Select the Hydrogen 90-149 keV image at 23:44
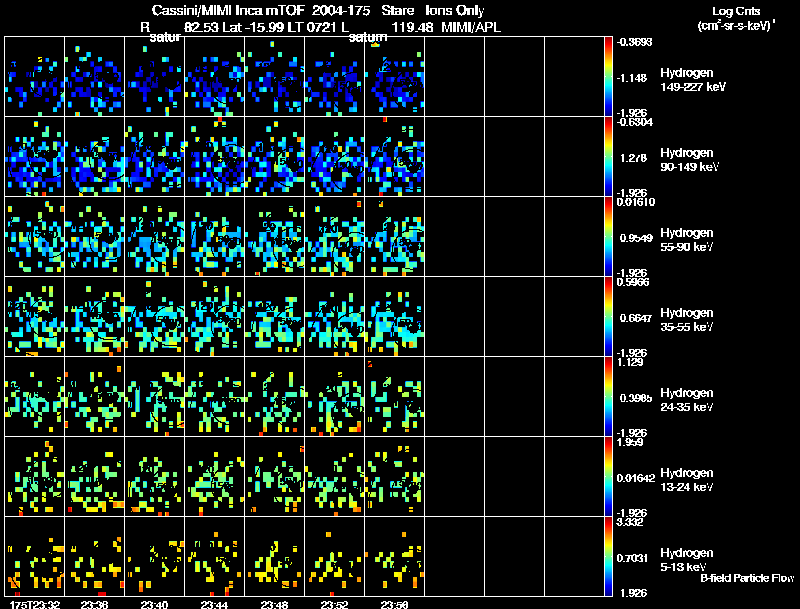 click(x=215, y=157)
